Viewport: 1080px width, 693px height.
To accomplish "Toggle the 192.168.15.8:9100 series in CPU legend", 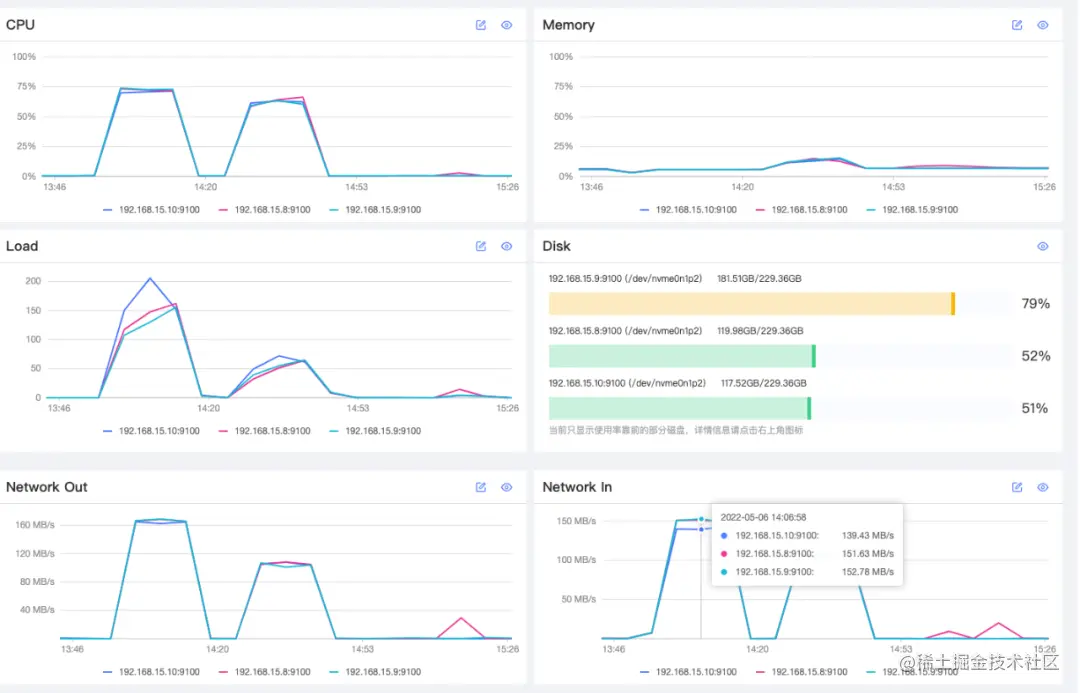I will (266, 209).
